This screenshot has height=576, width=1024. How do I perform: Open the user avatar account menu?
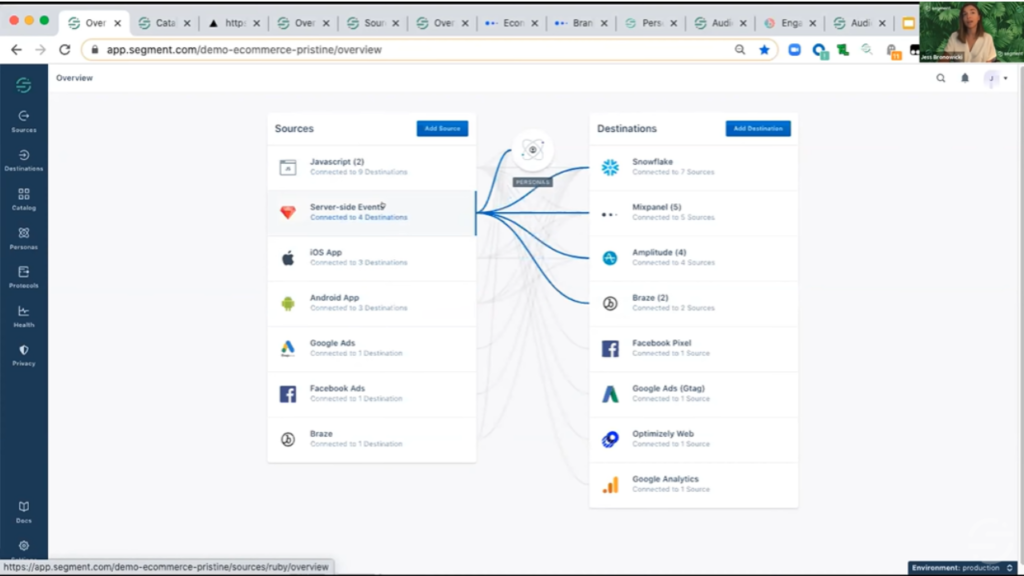(x=996, y=78)
